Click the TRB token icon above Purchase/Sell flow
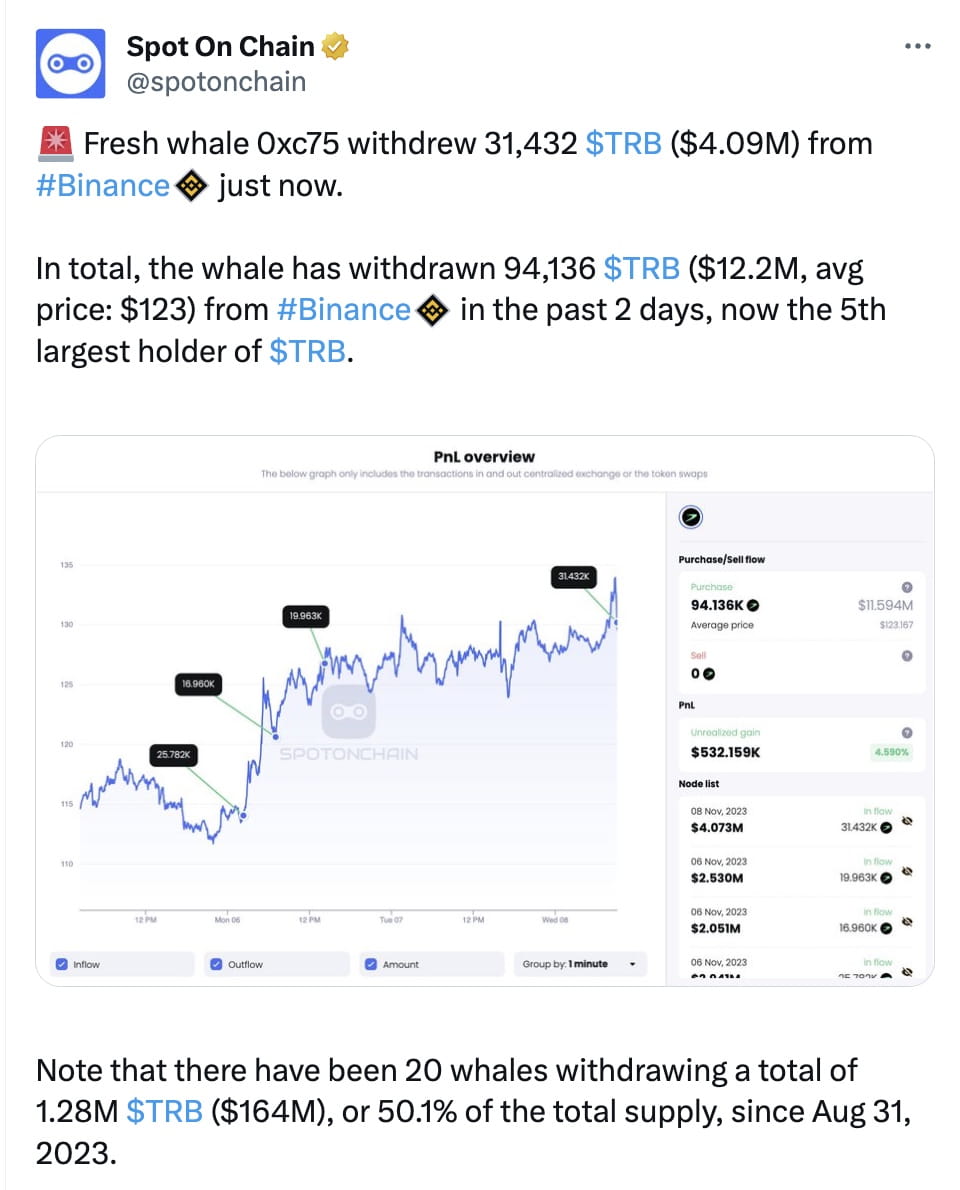The width and height of the screenshot is (960, 1190). tap(691, 518)
